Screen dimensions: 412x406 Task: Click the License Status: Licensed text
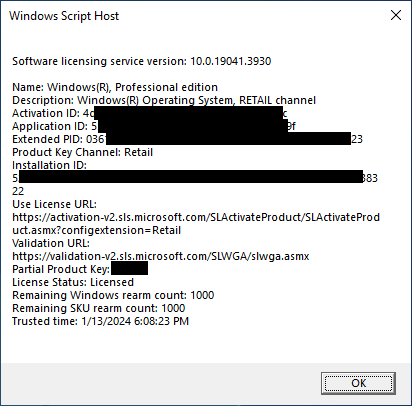coord(73,282)
